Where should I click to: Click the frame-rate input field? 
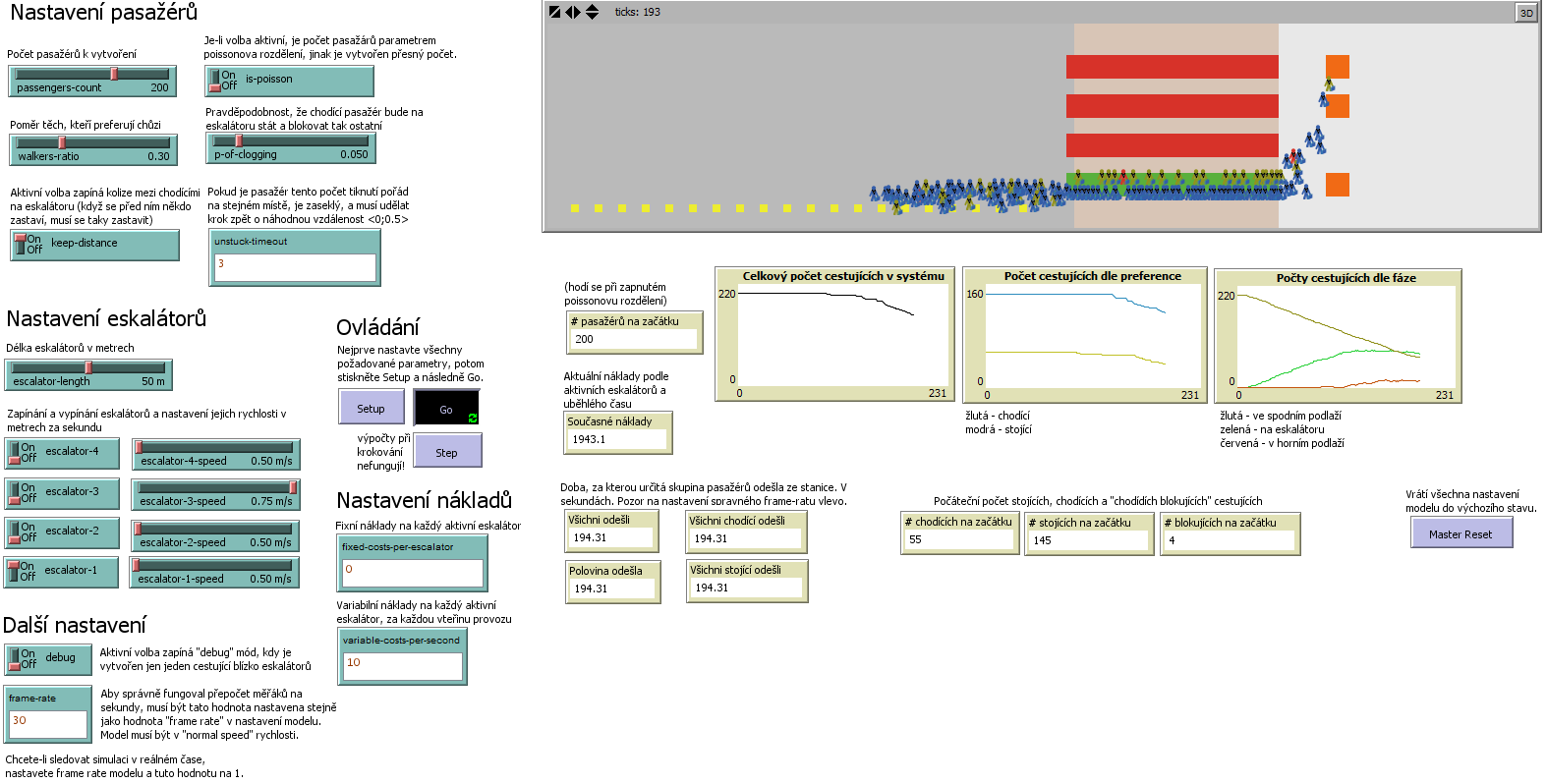coord(47,723)
